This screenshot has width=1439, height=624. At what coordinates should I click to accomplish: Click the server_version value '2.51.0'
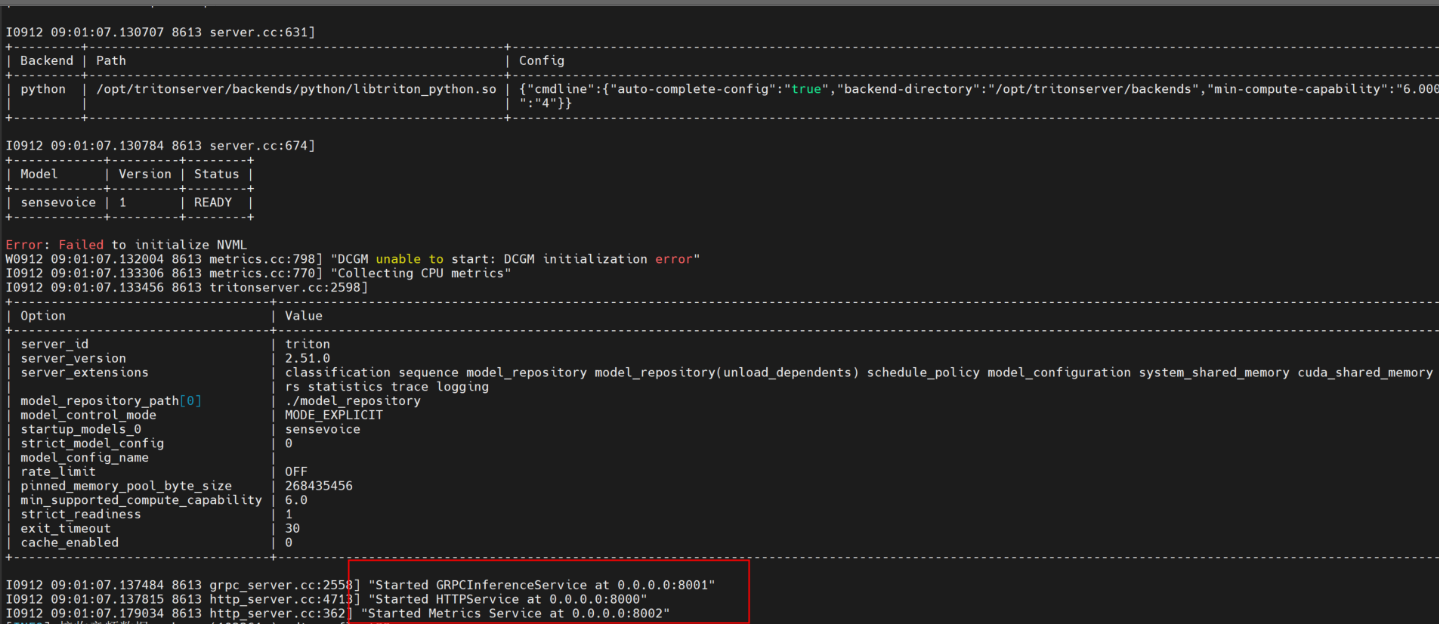point(307,358)
